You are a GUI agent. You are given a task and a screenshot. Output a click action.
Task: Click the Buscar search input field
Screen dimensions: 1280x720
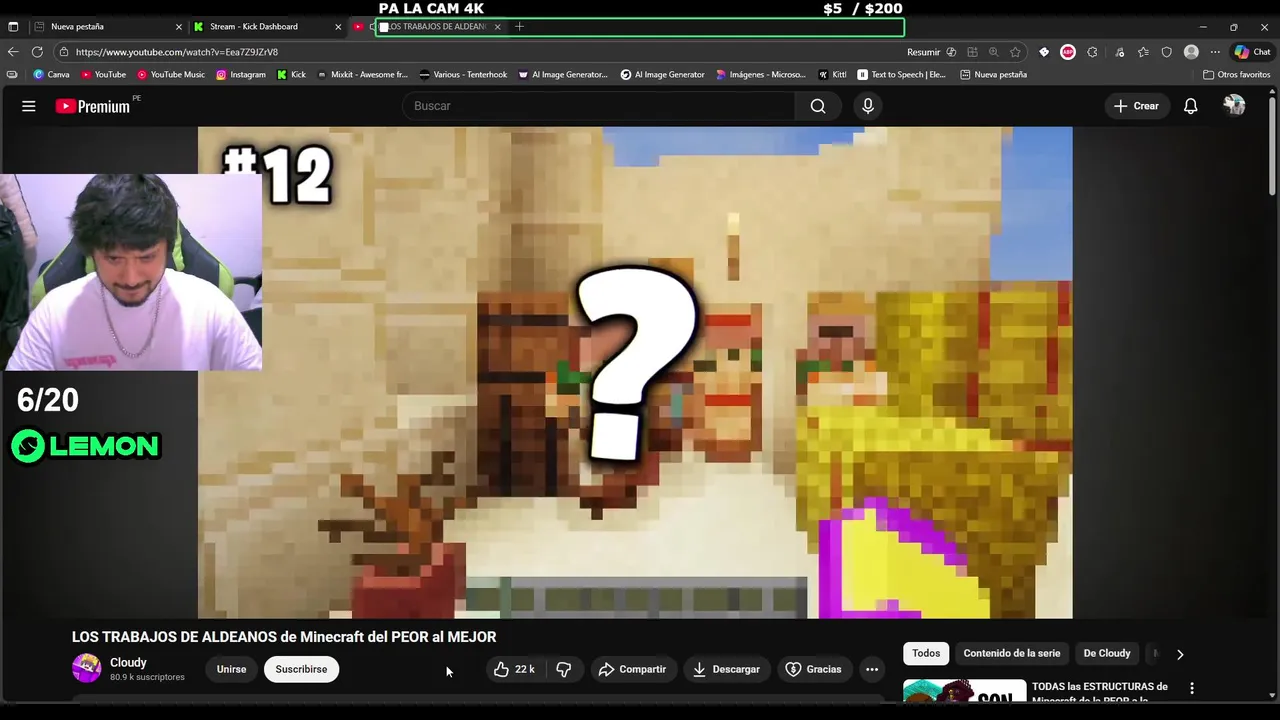click(x=599, y=106)
